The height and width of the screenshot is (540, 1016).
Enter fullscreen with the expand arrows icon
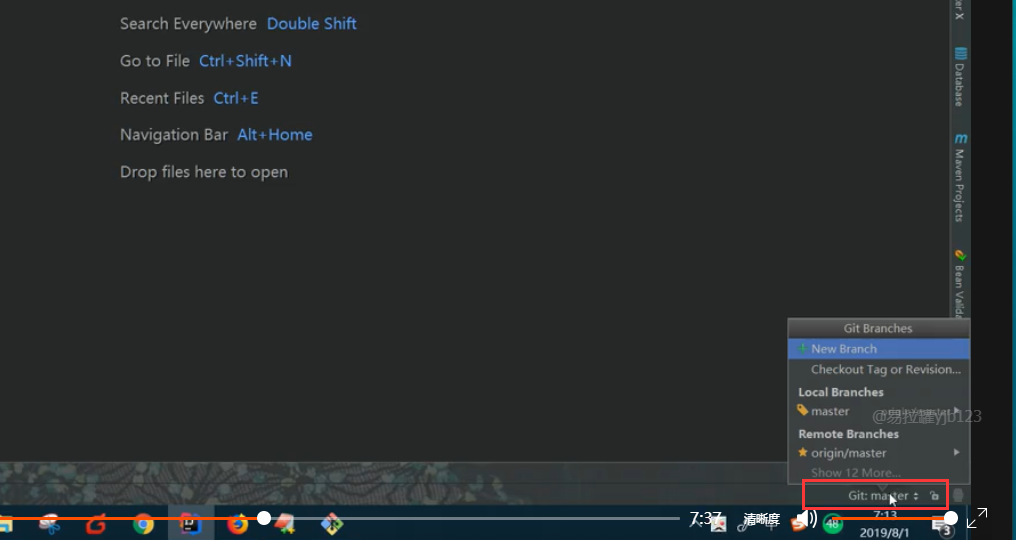(x=976, y=519)
